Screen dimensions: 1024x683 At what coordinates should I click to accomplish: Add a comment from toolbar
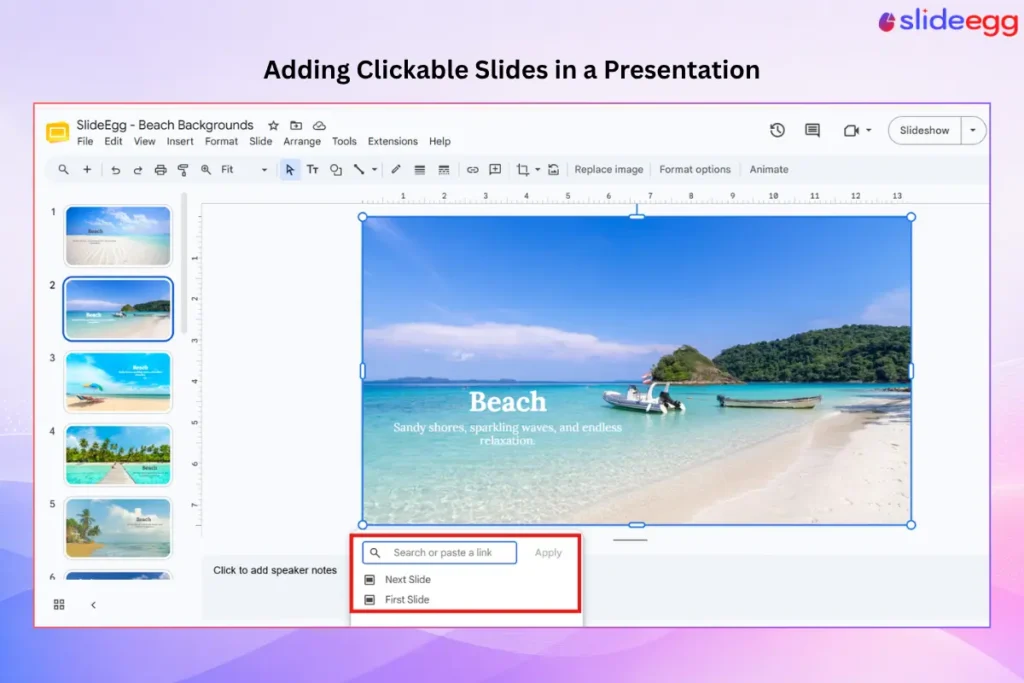(495, 170)
